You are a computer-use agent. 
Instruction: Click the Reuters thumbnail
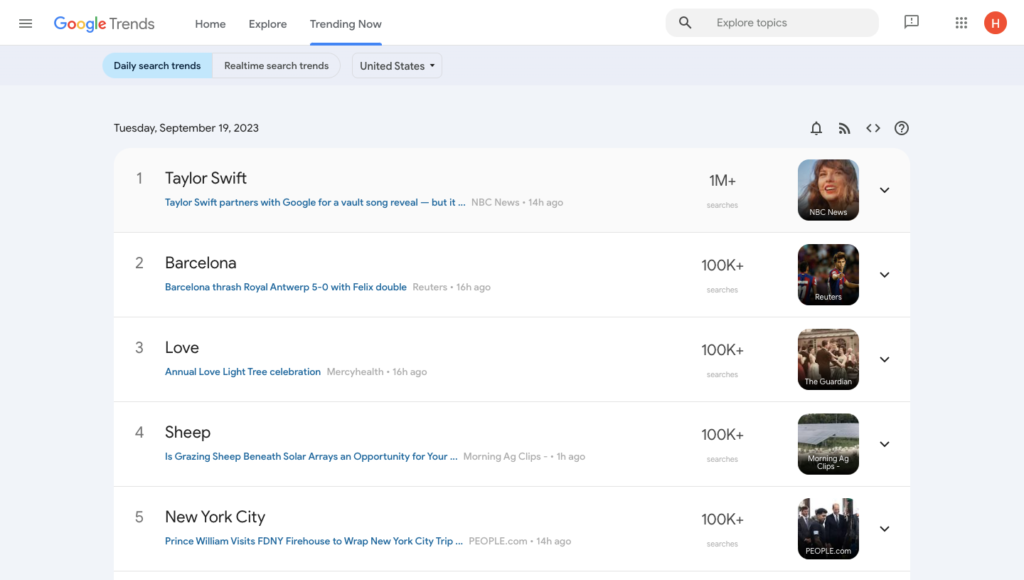point(828,274)
